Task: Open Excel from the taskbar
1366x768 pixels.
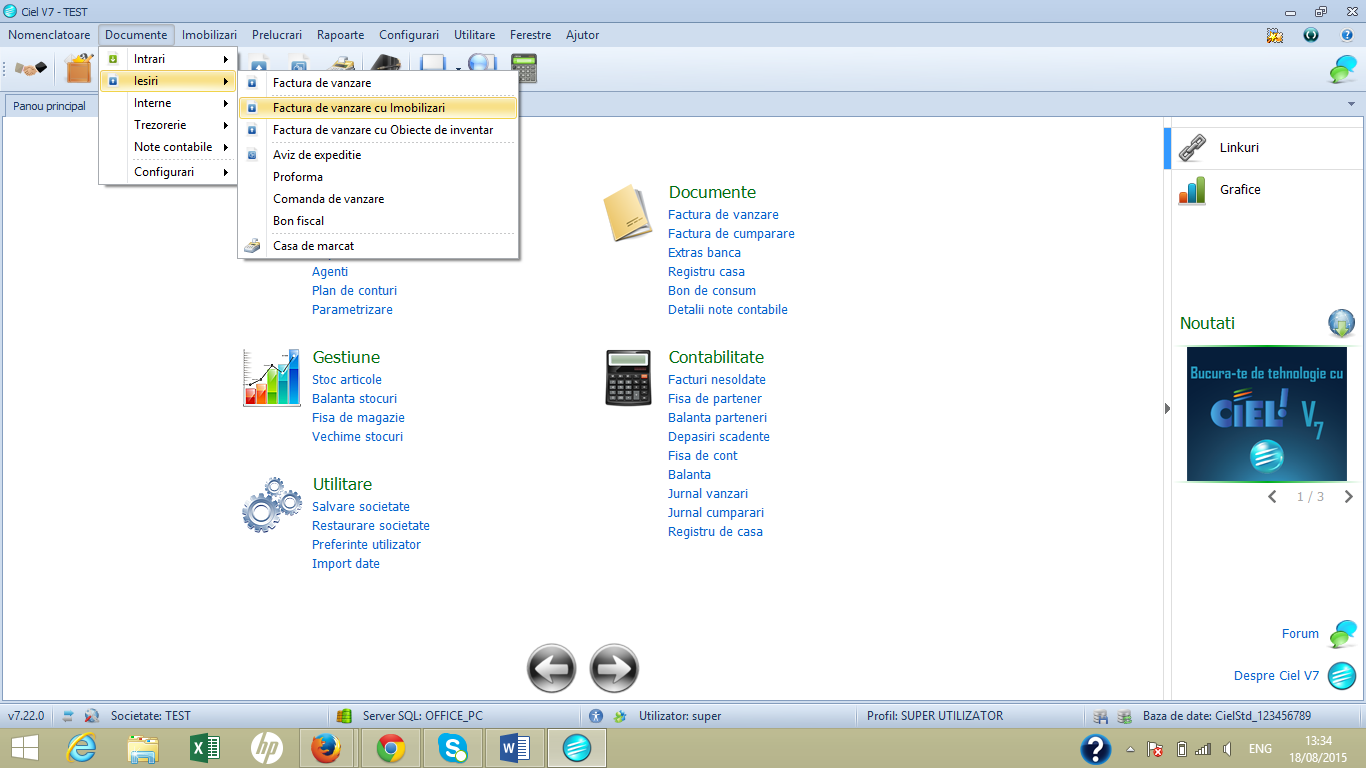Action: [x=204, y=748]
